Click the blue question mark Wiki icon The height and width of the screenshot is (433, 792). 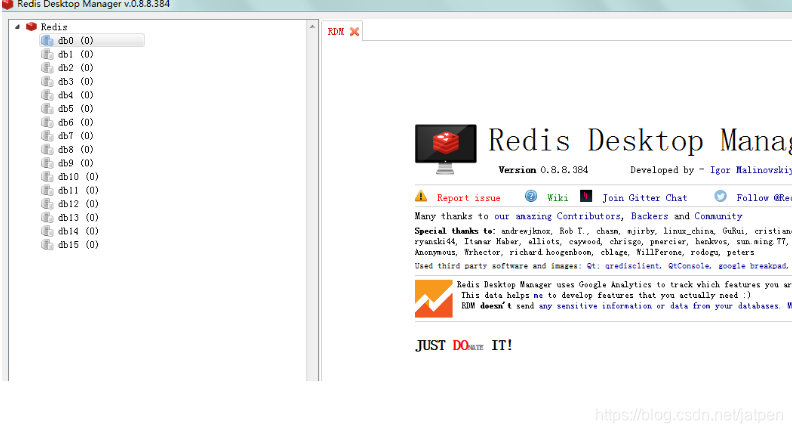click(x=531, y=196)
